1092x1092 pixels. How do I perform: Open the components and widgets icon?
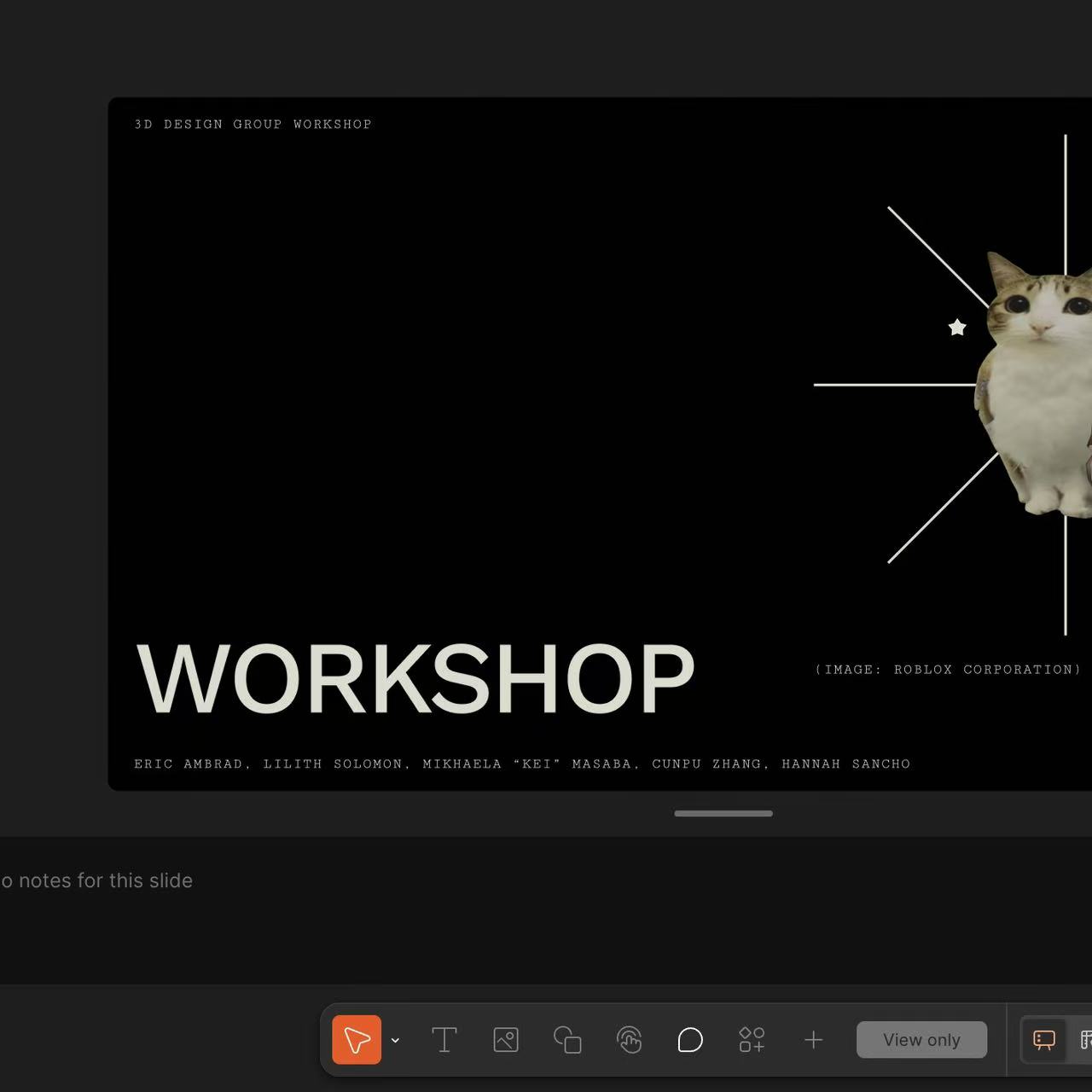click(752, 1040)
